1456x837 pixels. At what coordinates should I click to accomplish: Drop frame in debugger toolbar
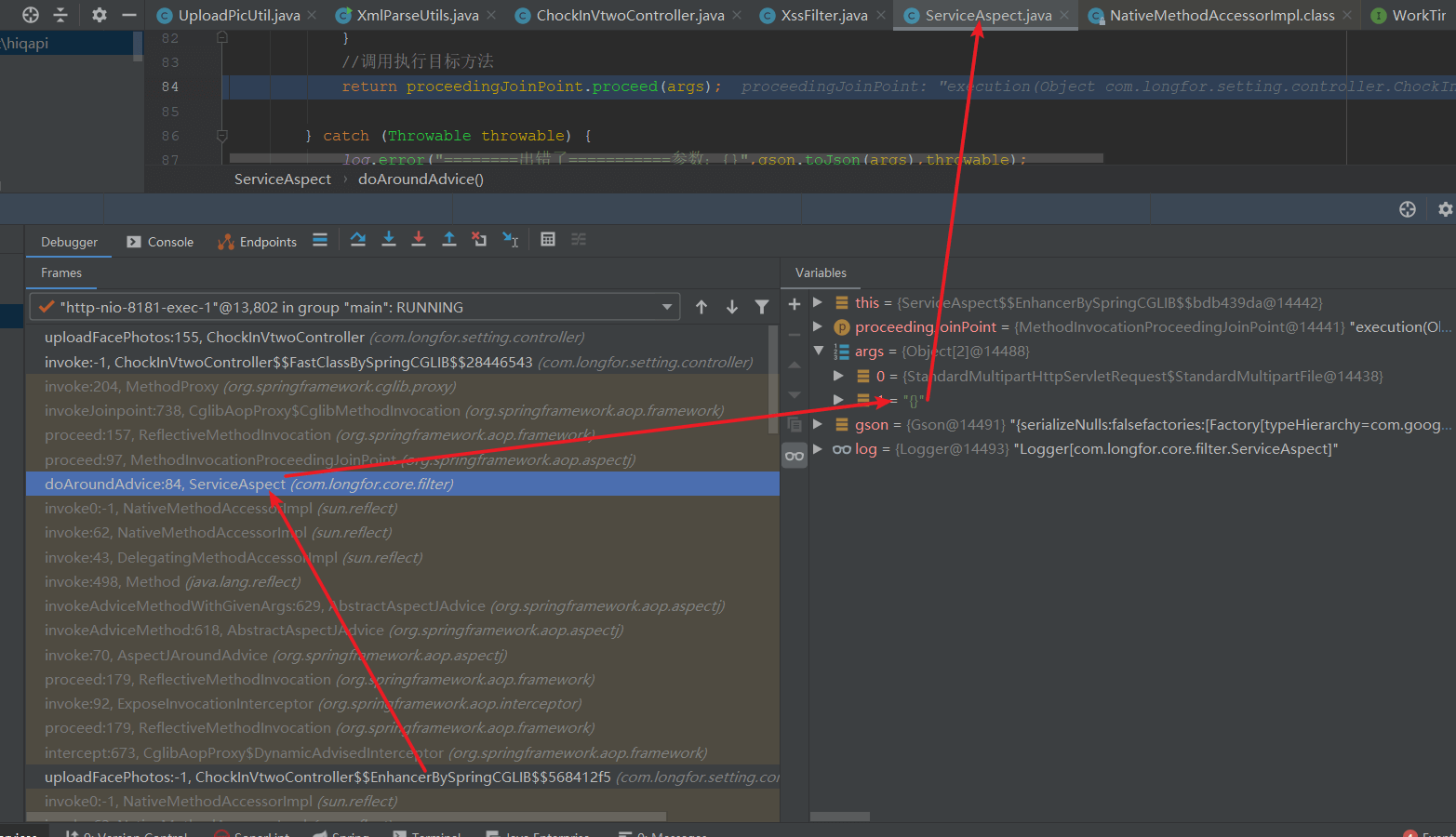(x=479, y=240)
